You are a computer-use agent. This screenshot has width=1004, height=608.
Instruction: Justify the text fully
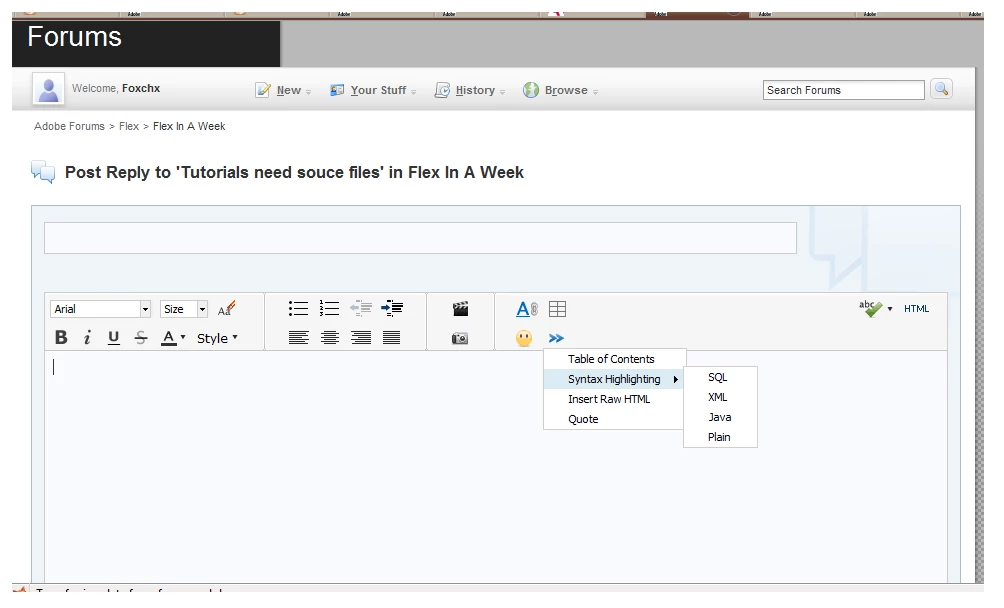(391, 337)
